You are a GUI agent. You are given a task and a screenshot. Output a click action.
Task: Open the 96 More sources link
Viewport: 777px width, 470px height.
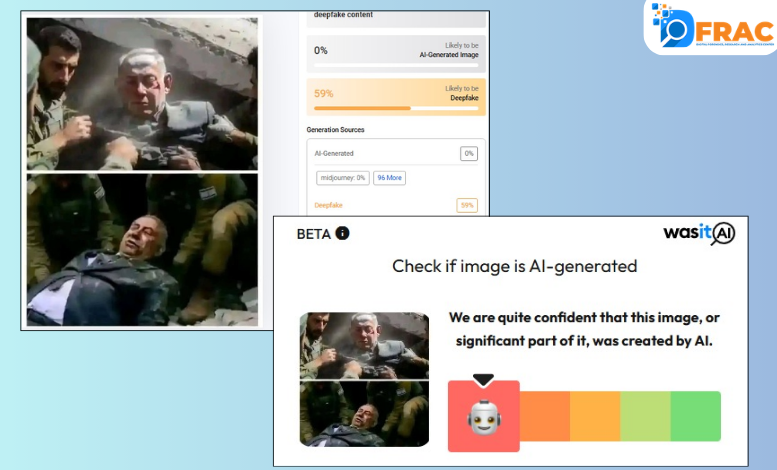[389, 177]
